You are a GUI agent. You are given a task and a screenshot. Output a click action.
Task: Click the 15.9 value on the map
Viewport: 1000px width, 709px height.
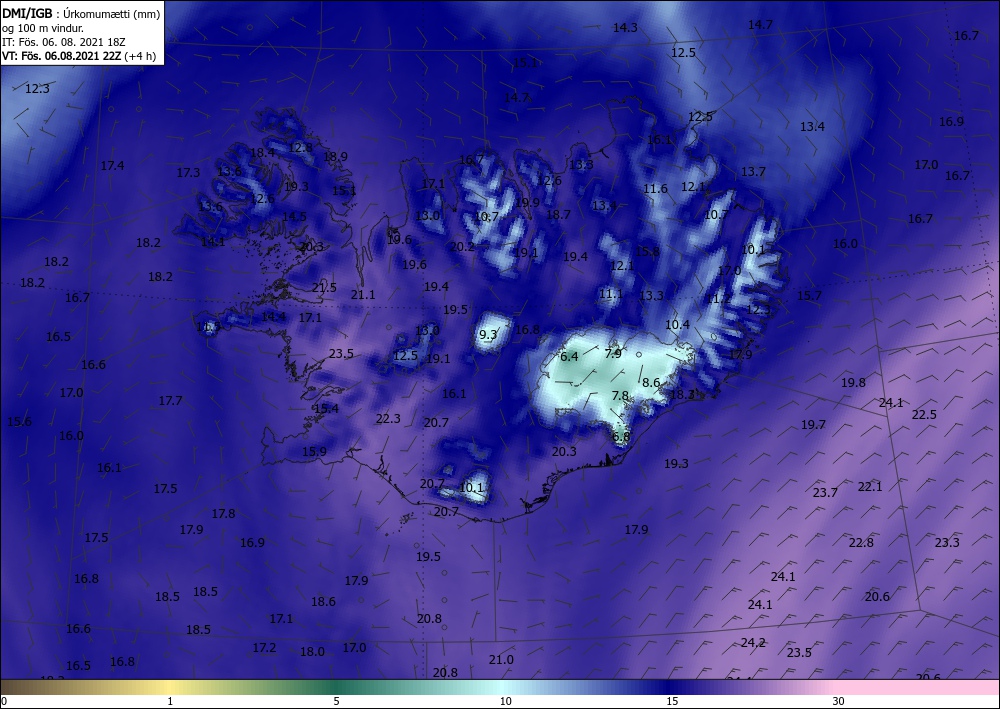pos(314,451)
